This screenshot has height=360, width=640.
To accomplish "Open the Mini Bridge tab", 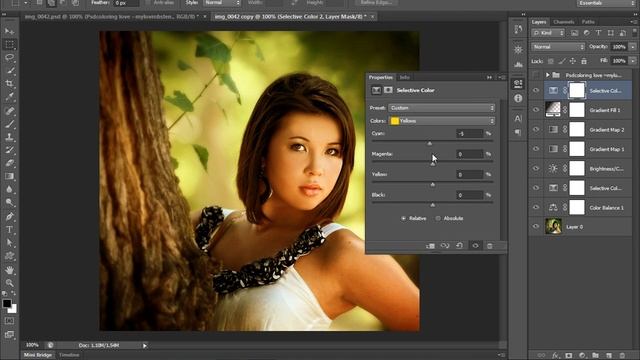I will click(x=38, y=355).
